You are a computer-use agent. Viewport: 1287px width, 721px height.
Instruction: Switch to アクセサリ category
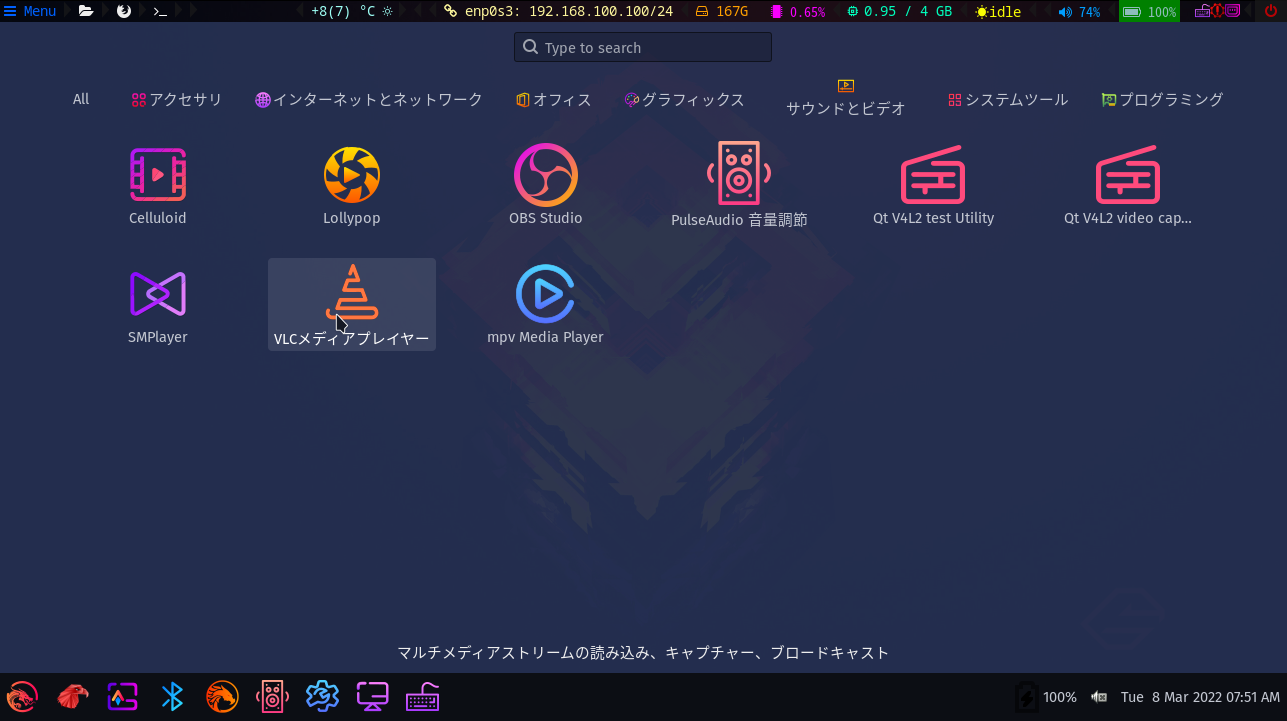tap(177, 100)
